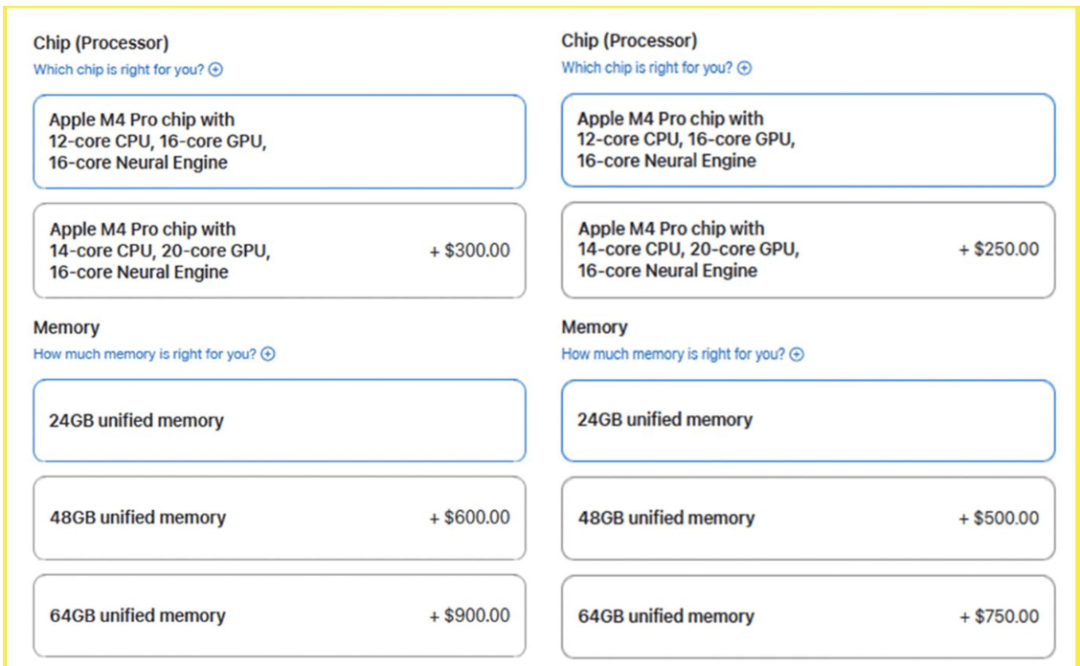Click the right panel's 'Memory' heading
Screen dimensions: 1080x666
(594, 328)
